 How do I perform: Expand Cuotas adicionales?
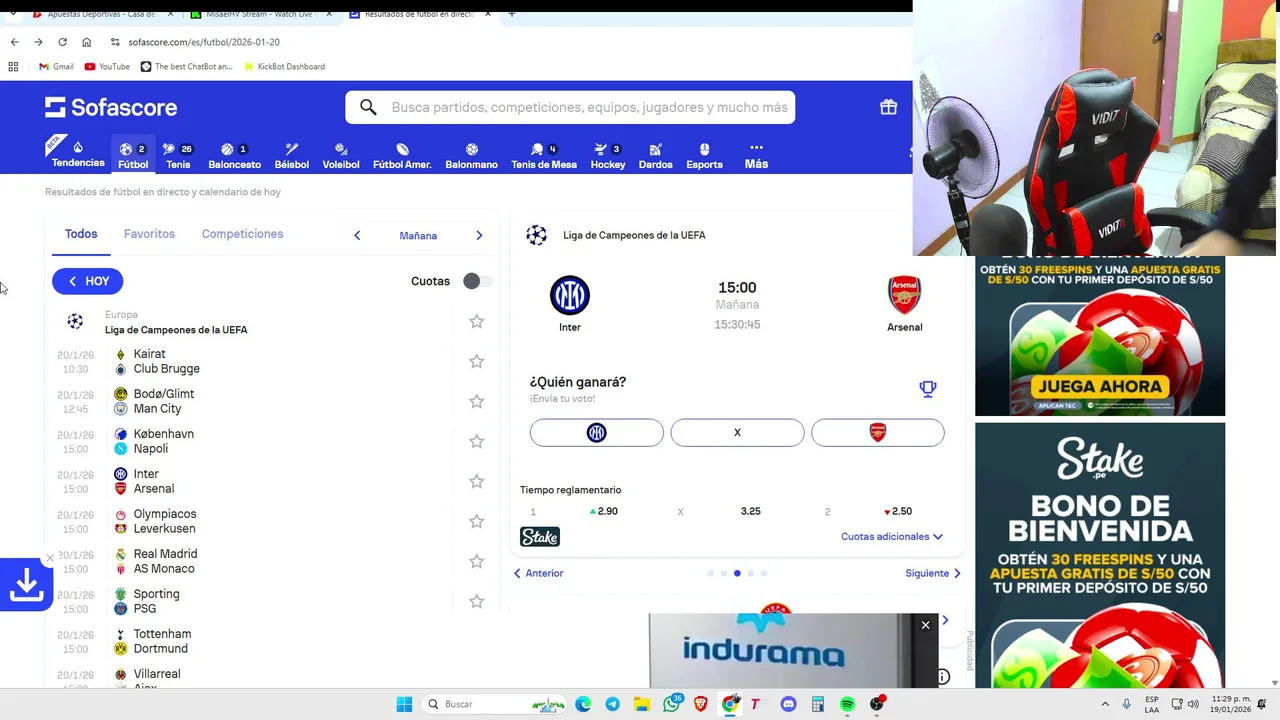[x=892, y=537]
